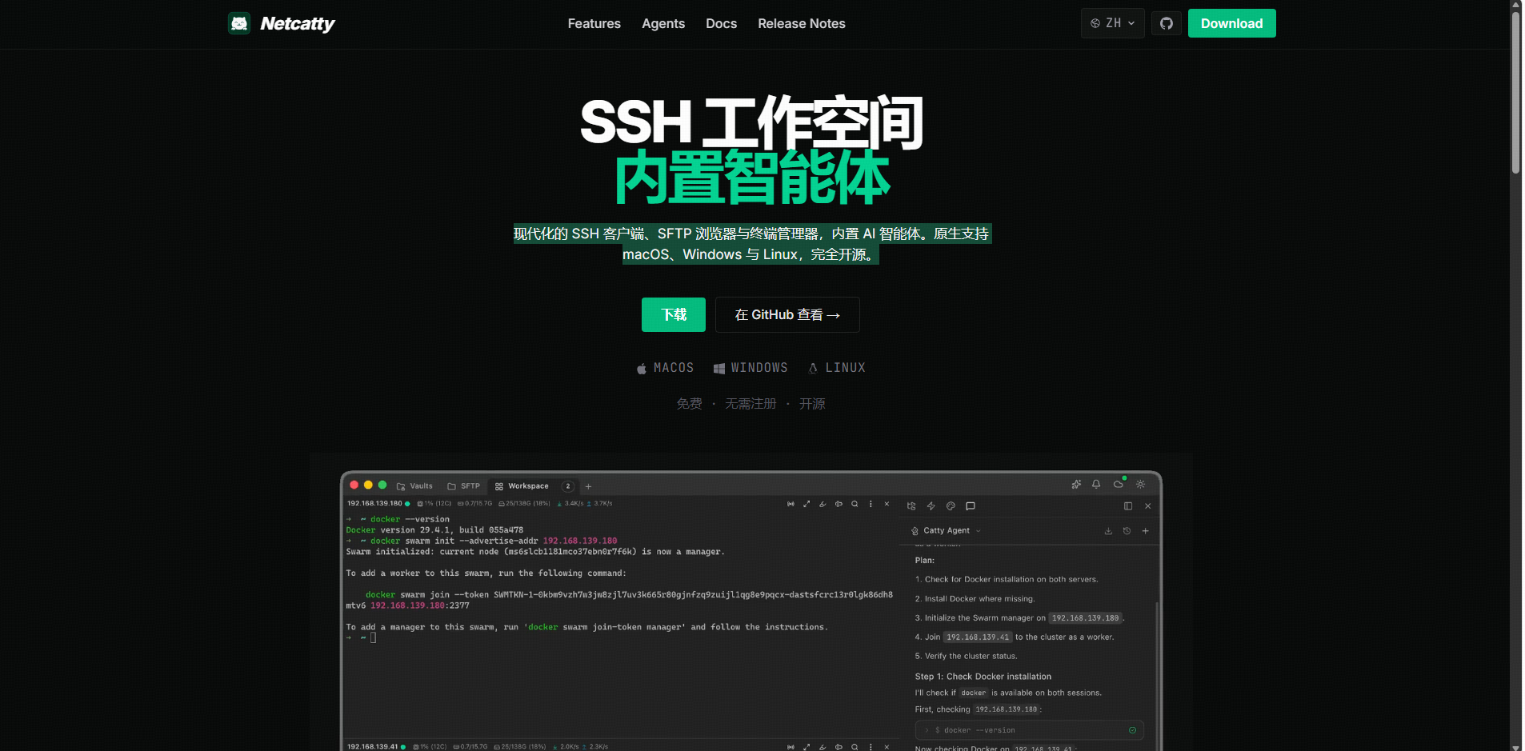
Task: Click the lightning bolt icon in the side panel
Action: coord(931,506)
